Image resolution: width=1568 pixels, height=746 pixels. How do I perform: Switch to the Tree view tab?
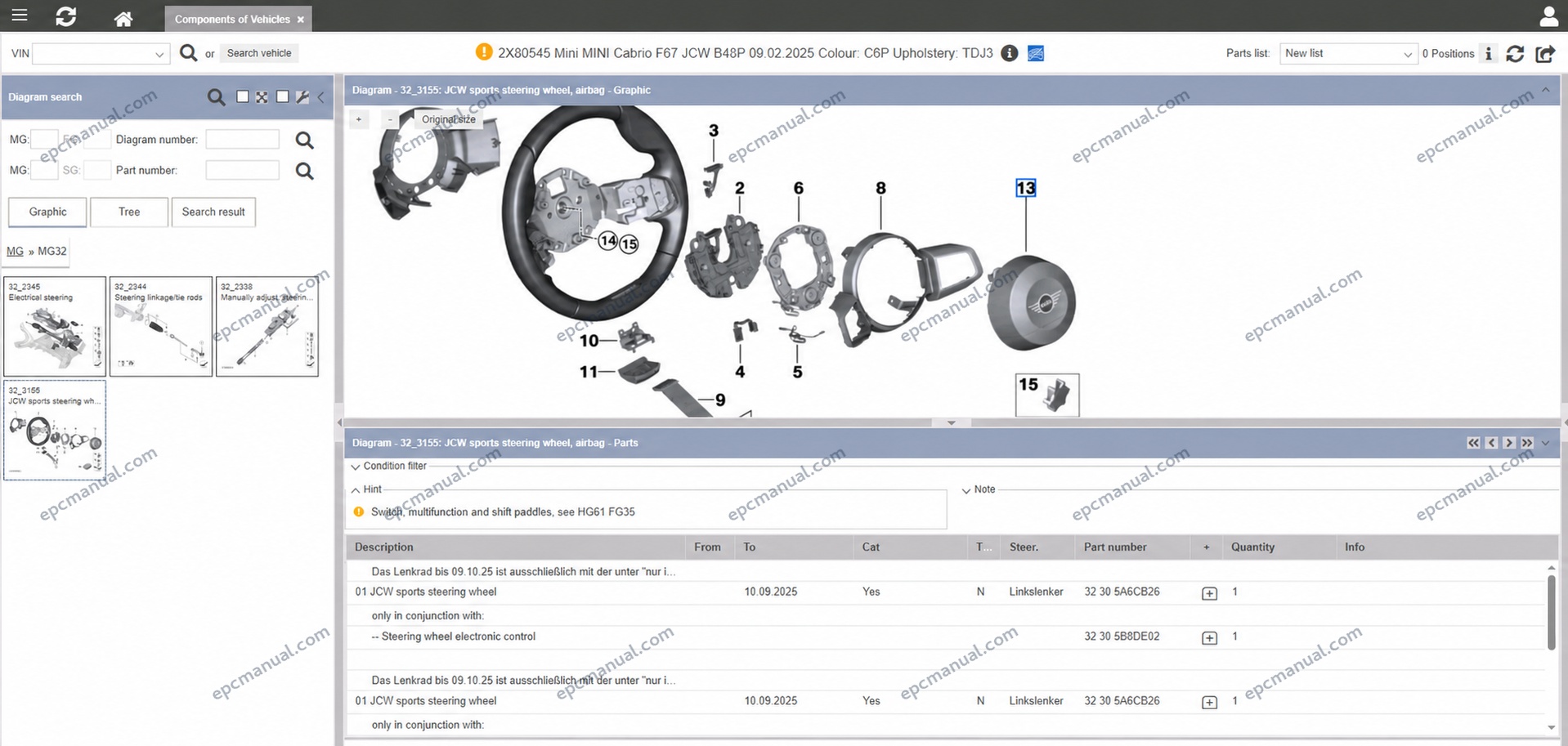(x=129, y=212)
